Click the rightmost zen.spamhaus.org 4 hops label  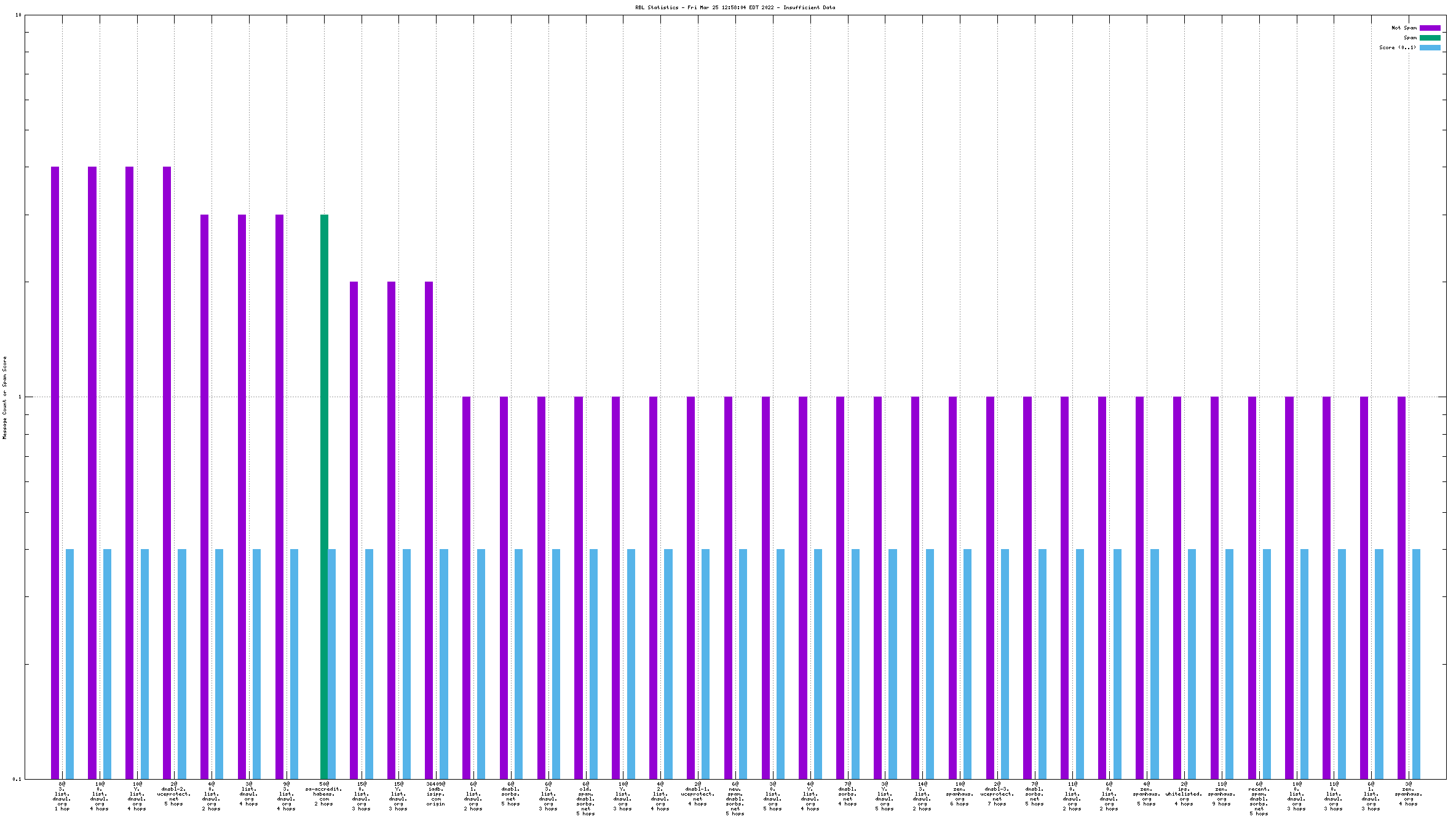[x=1409, y=794]
